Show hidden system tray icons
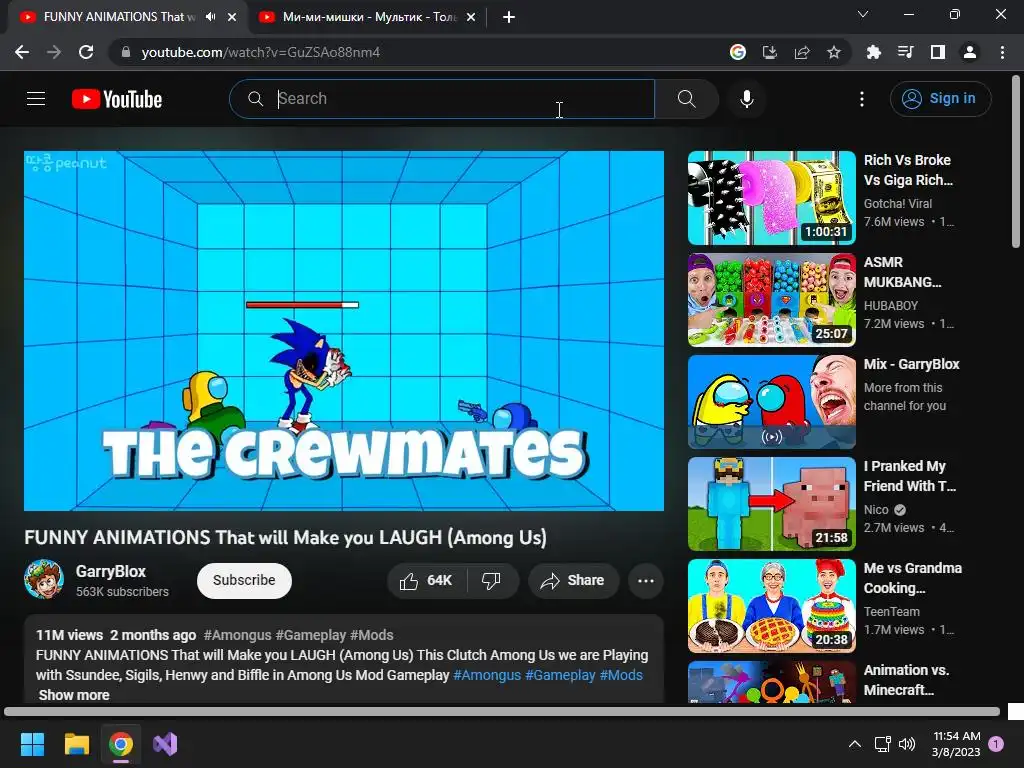 pyautogui.click(x=854, y=744)
